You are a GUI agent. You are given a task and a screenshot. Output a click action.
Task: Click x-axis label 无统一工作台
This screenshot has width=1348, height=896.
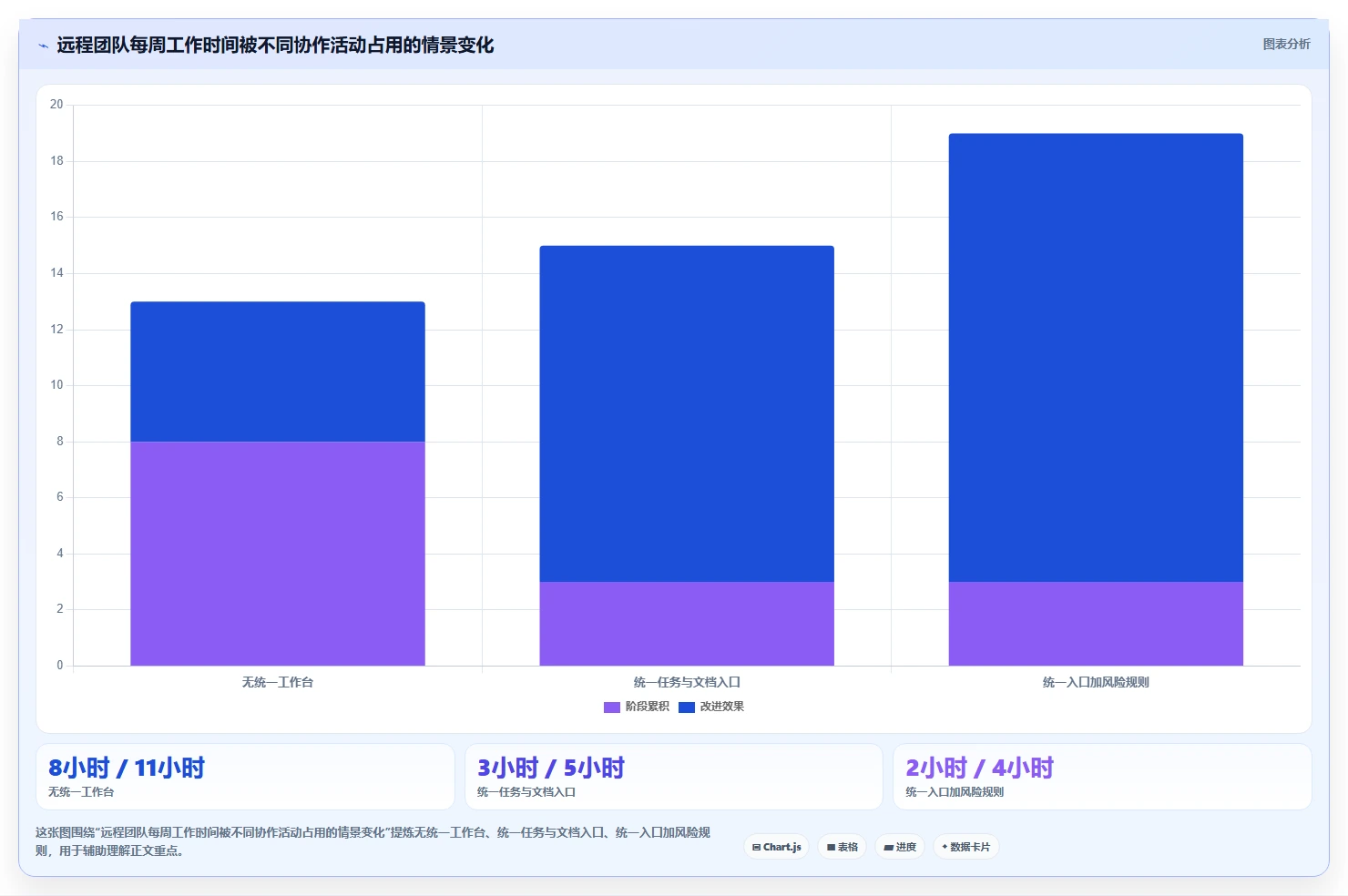(x=278, y=682)
